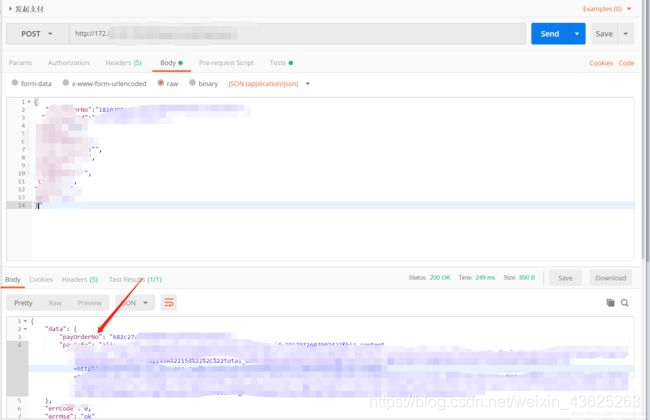Image resolution: width=650 pixels, height=420 pixels.
Task: Open the response Headers (5) tab
Action: click(80, 279)
